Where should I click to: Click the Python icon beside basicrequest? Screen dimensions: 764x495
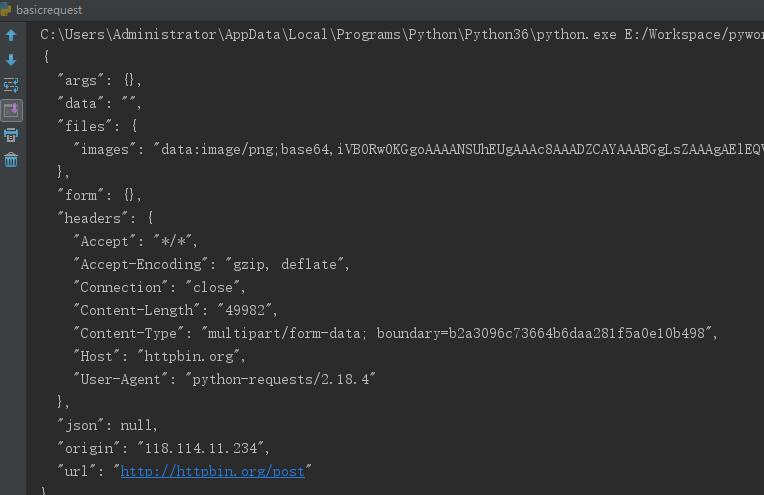6,10
